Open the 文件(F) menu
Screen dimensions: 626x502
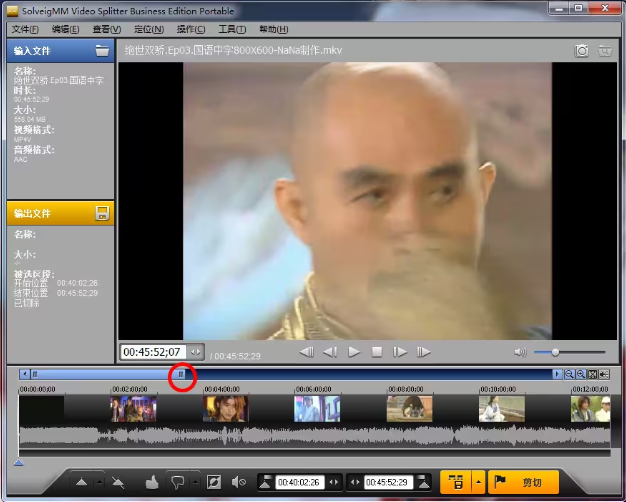pos(25,29)
